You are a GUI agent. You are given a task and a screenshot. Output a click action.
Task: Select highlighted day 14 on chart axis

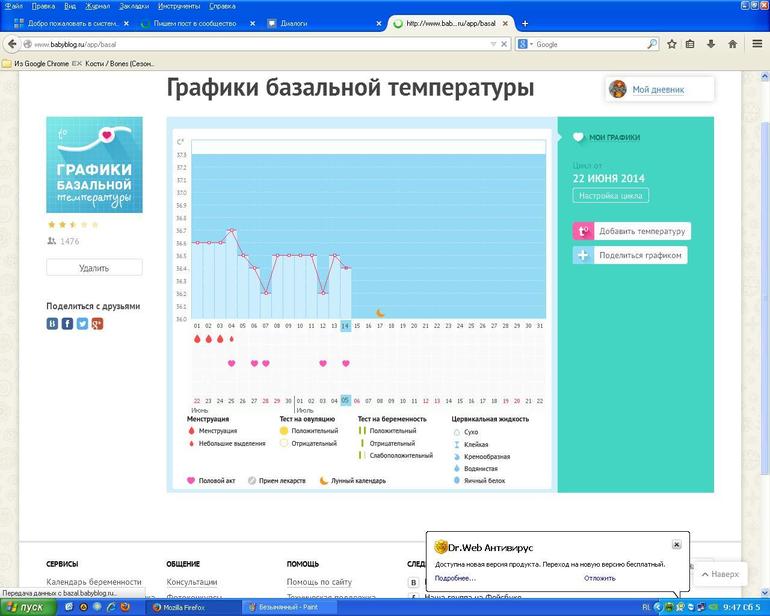[346, 326]
